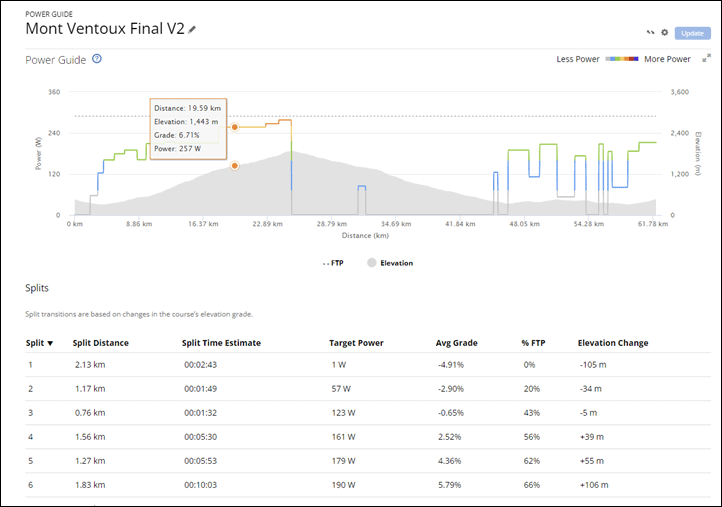Click the Less Power legend label

578,59
